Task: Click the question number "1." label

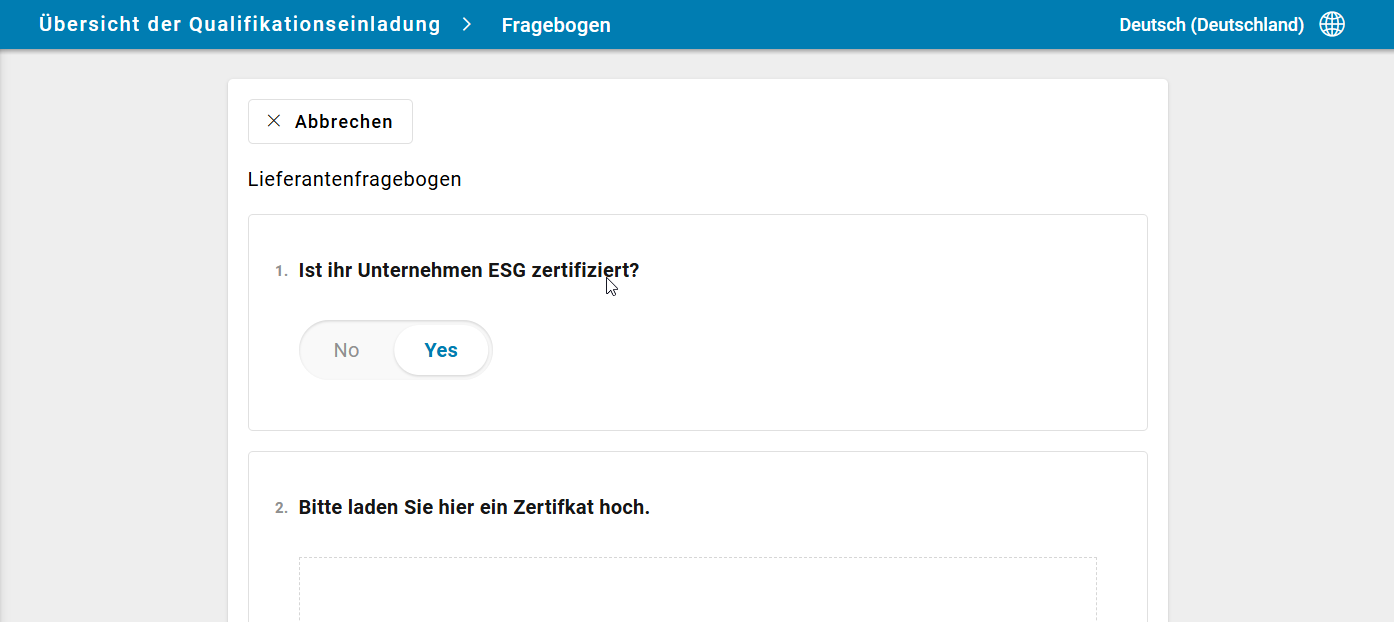Action: point(281,271)
